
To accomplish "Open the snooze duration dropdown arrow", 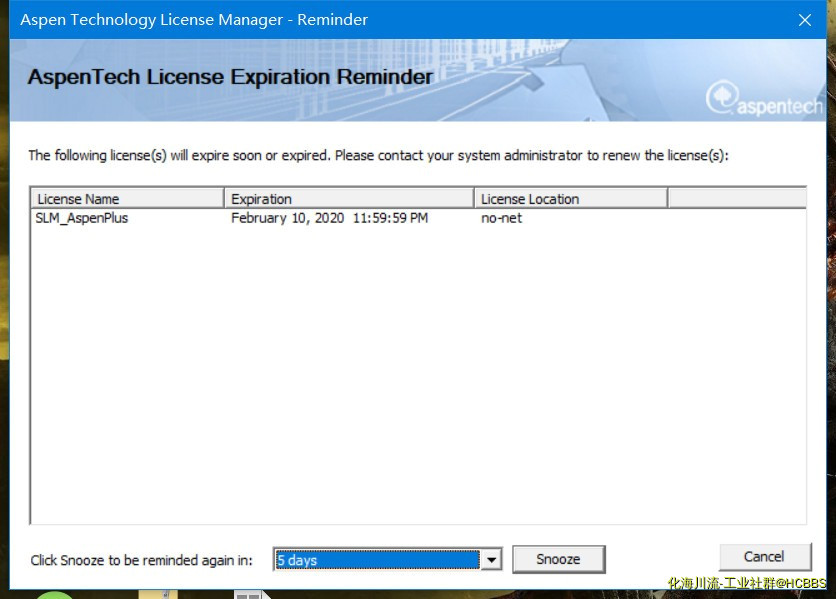I will tap(492, 560).
